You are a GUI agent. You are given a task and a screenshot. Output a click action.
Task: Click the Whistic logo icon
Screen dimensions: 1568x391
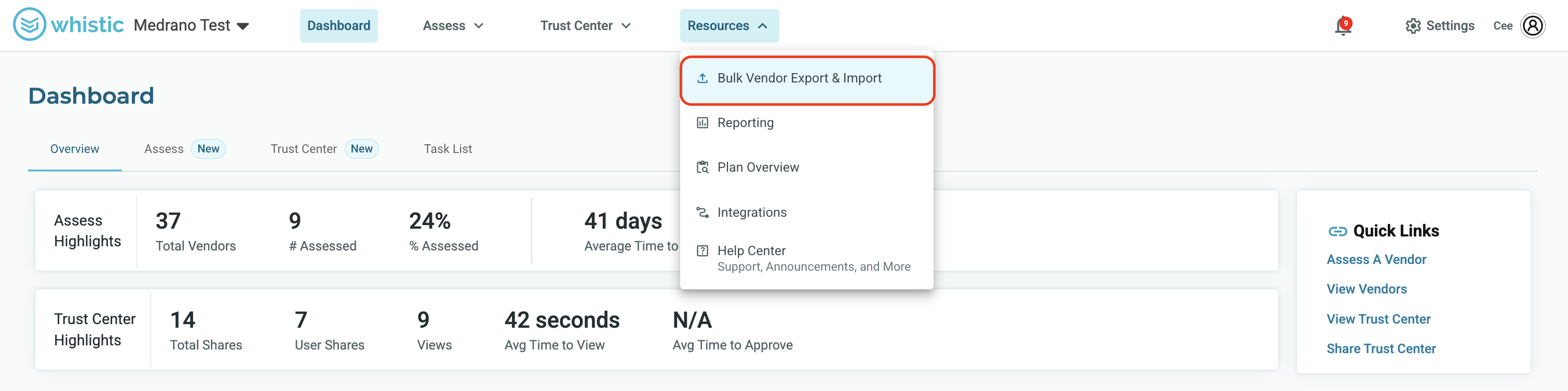coord(29,24)
